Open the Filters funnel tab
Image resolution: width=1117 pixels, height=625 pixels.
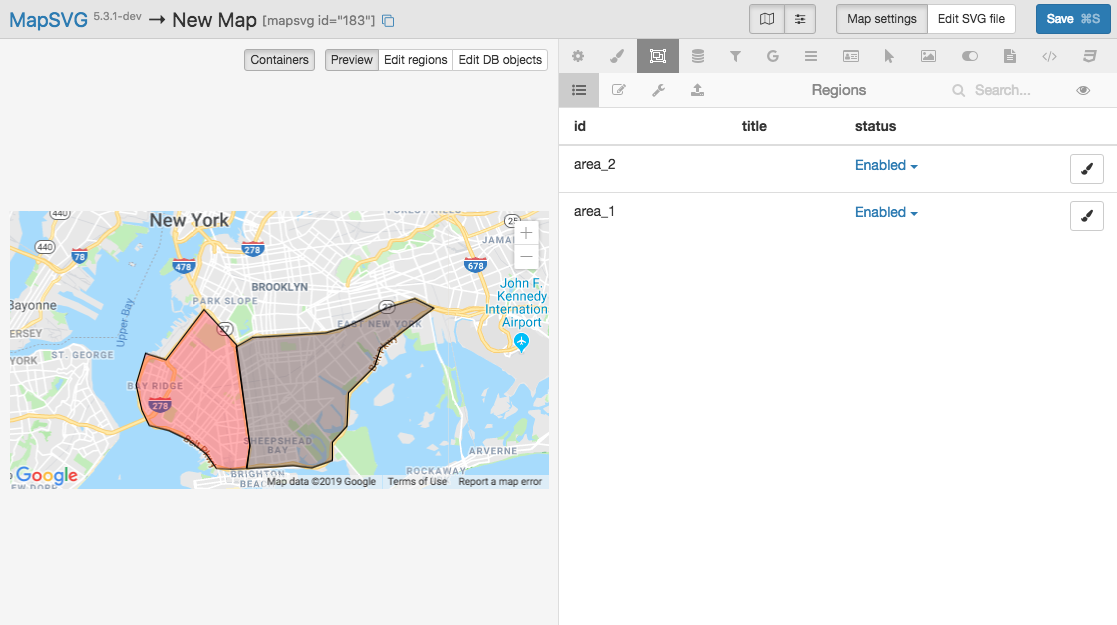[735, 56]
